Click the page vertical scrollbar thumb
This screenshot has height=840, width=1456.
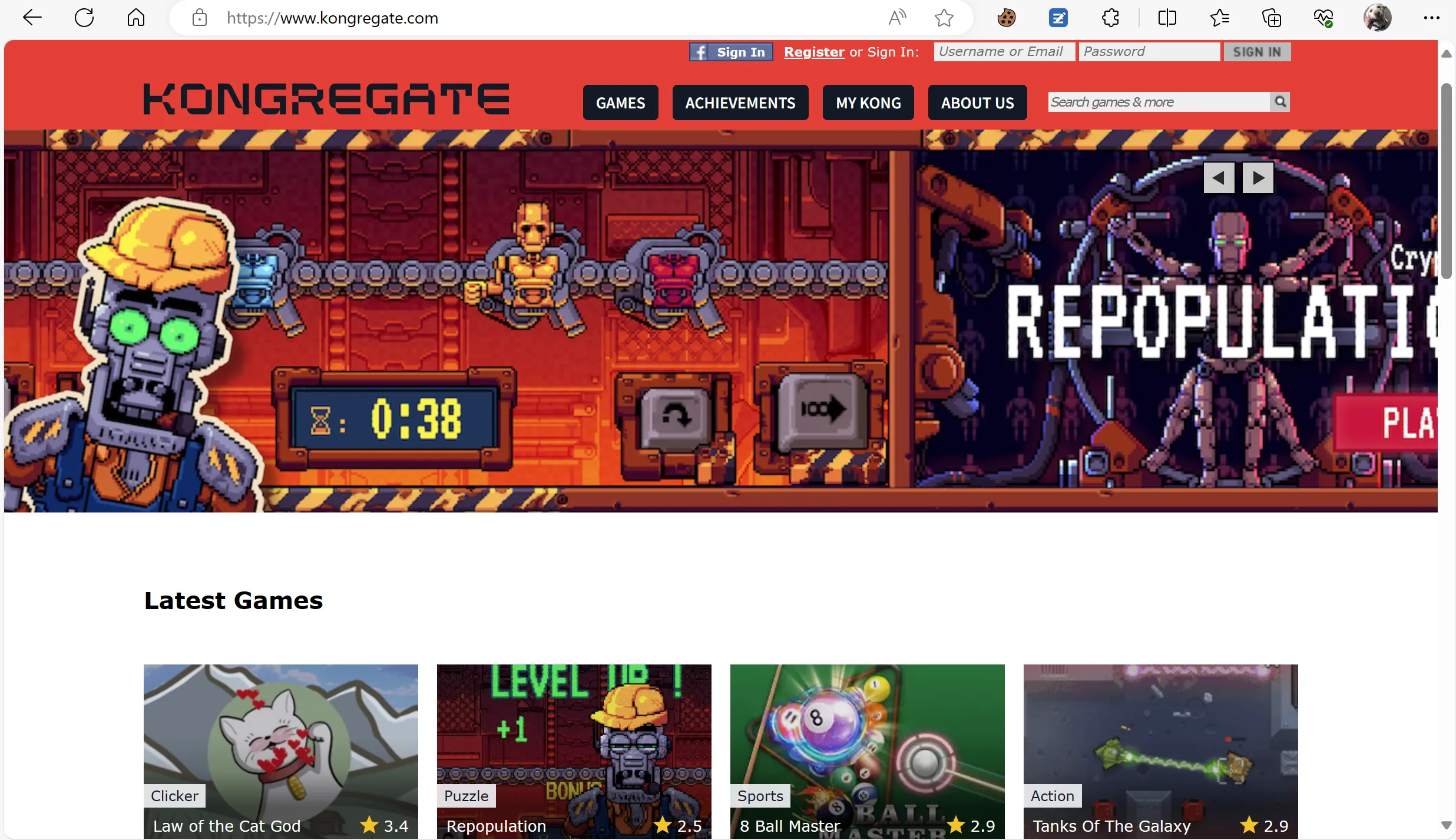[1446, 181]
